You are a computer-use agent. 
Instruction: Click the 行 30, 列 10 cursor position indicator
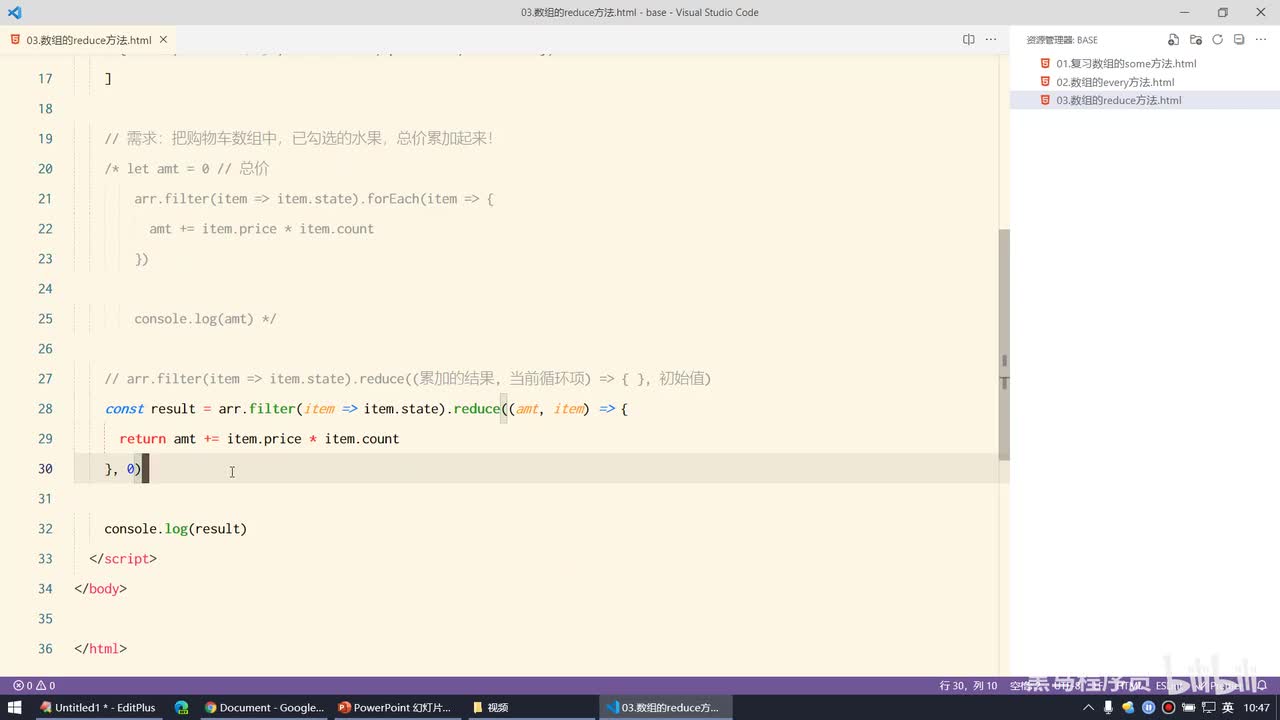point(969,686)
